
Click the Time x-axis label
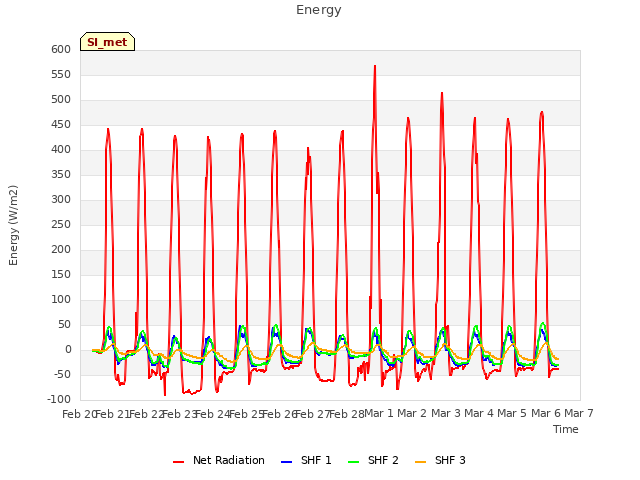(x=566, y=429)
